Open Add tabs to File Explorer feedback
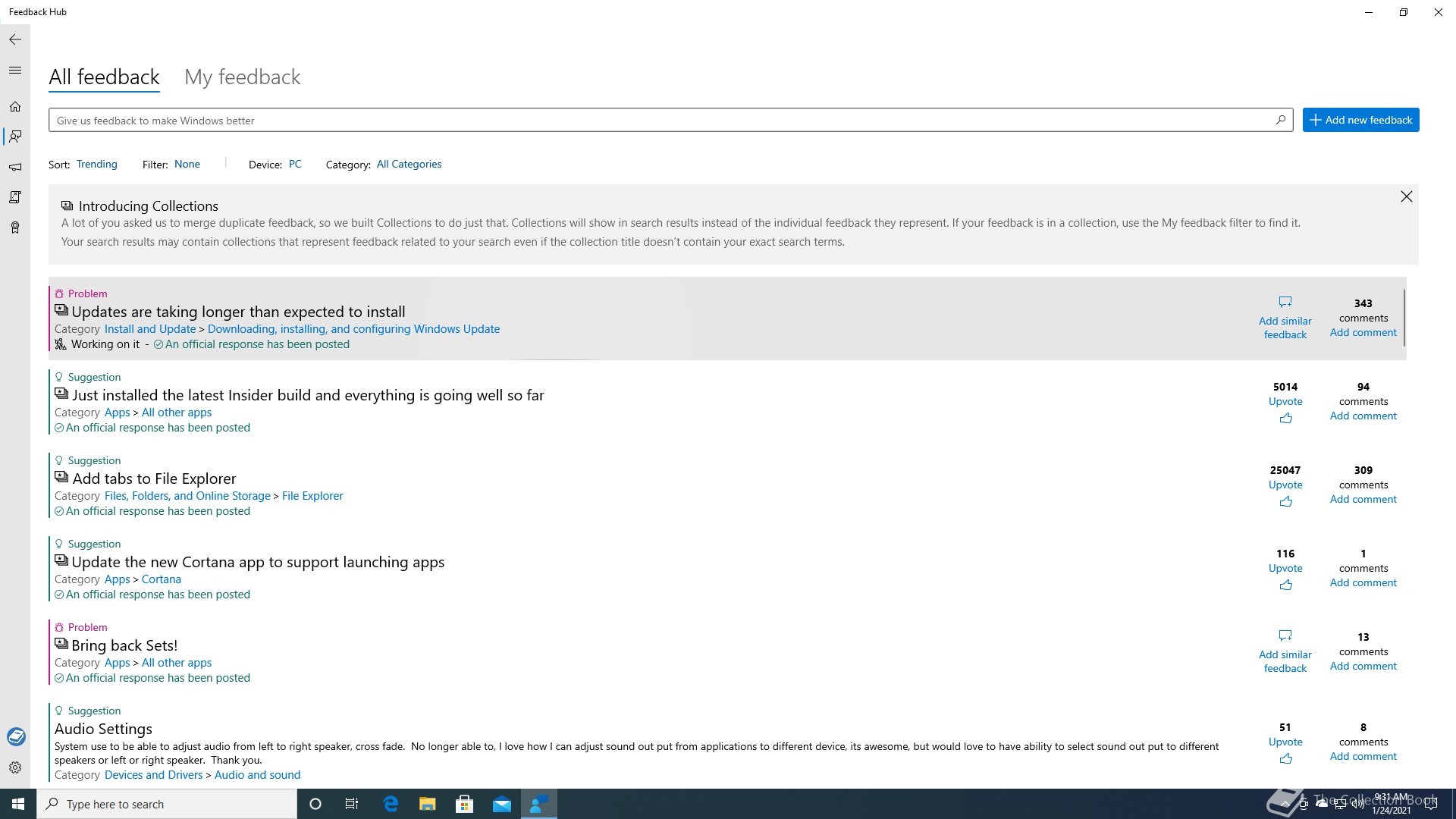Image resolution: width=1456 pixels, height=819 pixels. coord(154,479)
